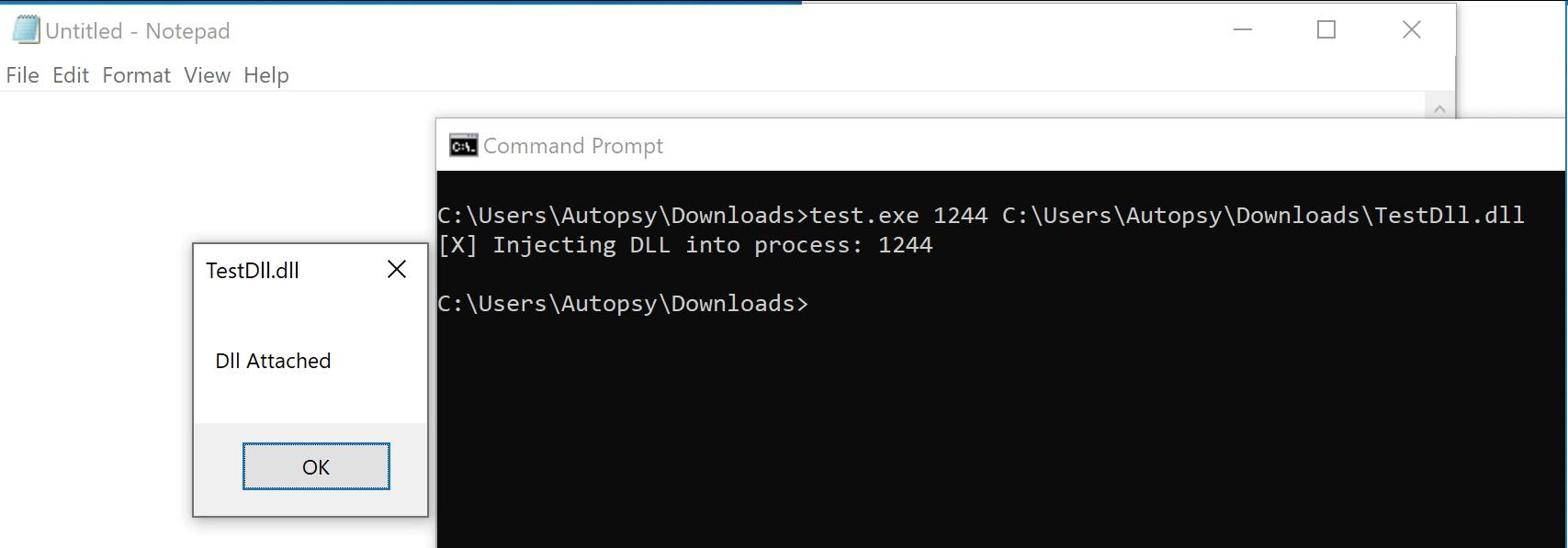The width and height of the screenshot is (1568, 548).
Task: Click Notepad's scrollbar up arrow
Action: coord(1439,108)
